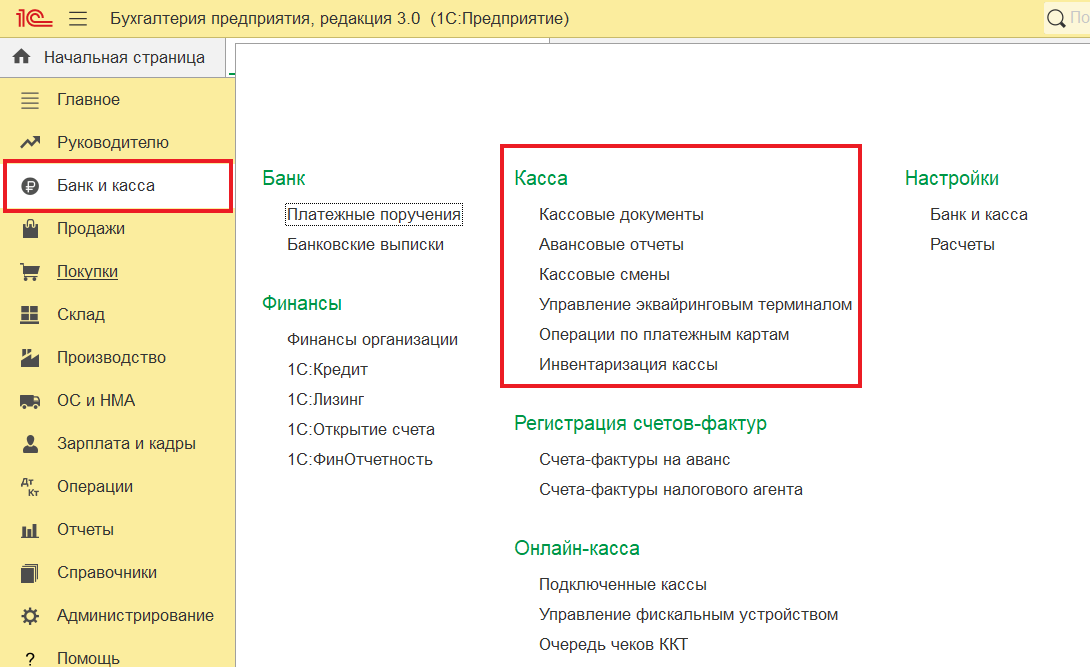Select Производство in the sections panel
The width and height of the screenshot is (1090, 667).
coord(111,358)
